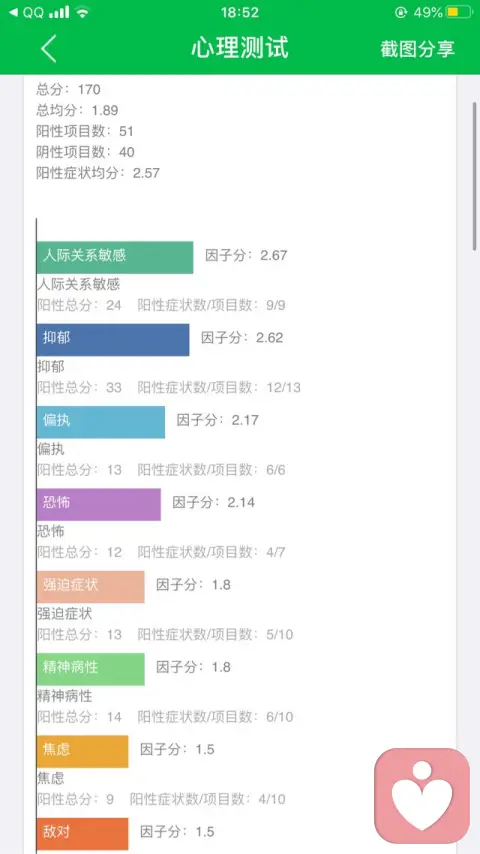Return to QQ via the back-to-app arrow
480x854 pixels.
pos(26,12)
